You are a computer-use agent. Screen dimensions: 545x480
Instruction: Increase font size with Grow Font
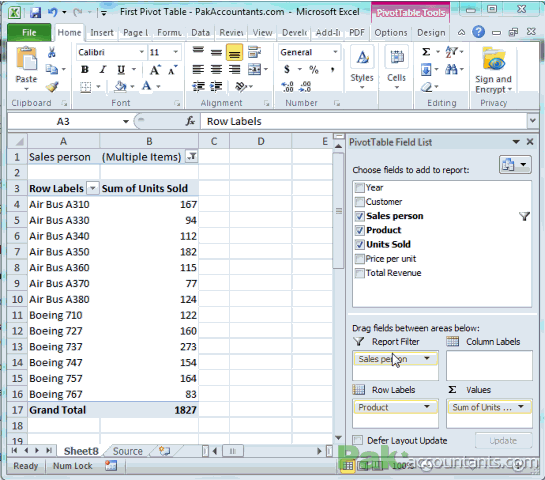pyautogui.click(x=155, y=70)
